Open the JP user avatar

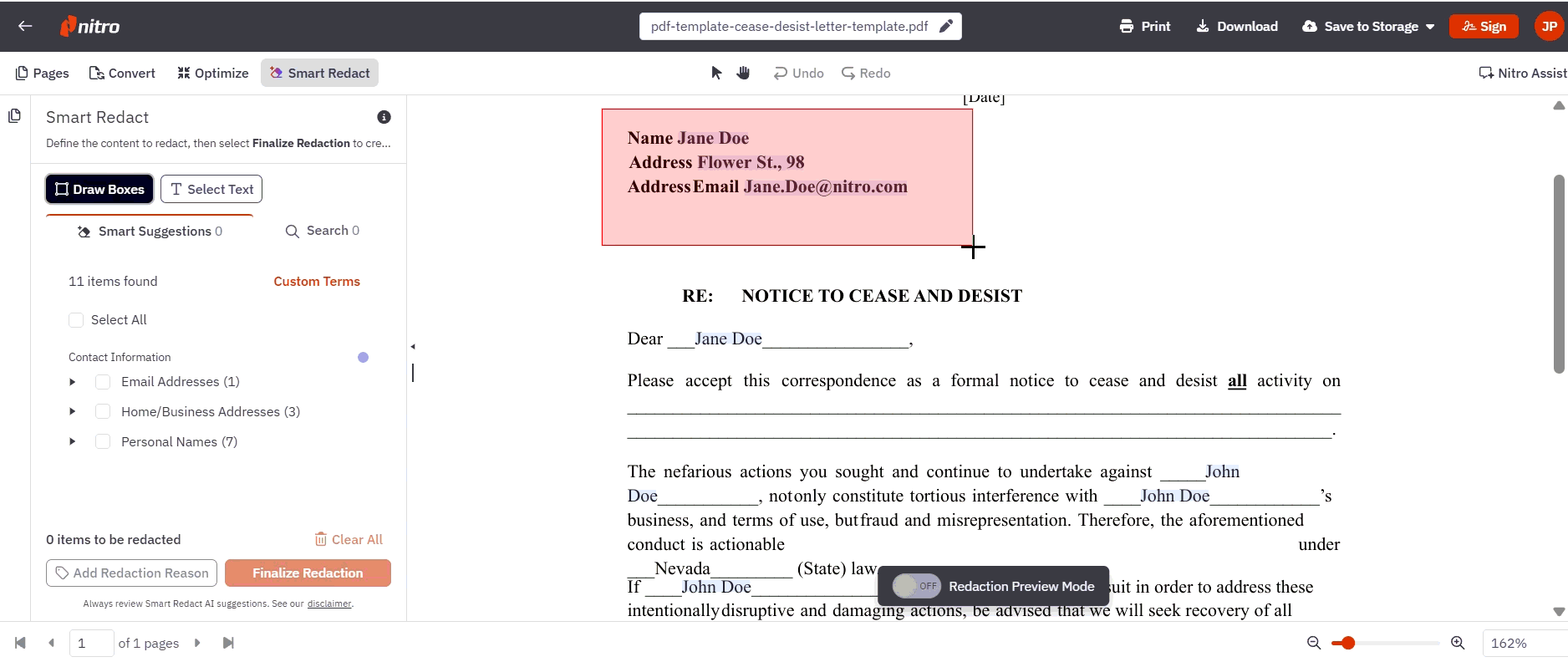[x=1549, y=26]
